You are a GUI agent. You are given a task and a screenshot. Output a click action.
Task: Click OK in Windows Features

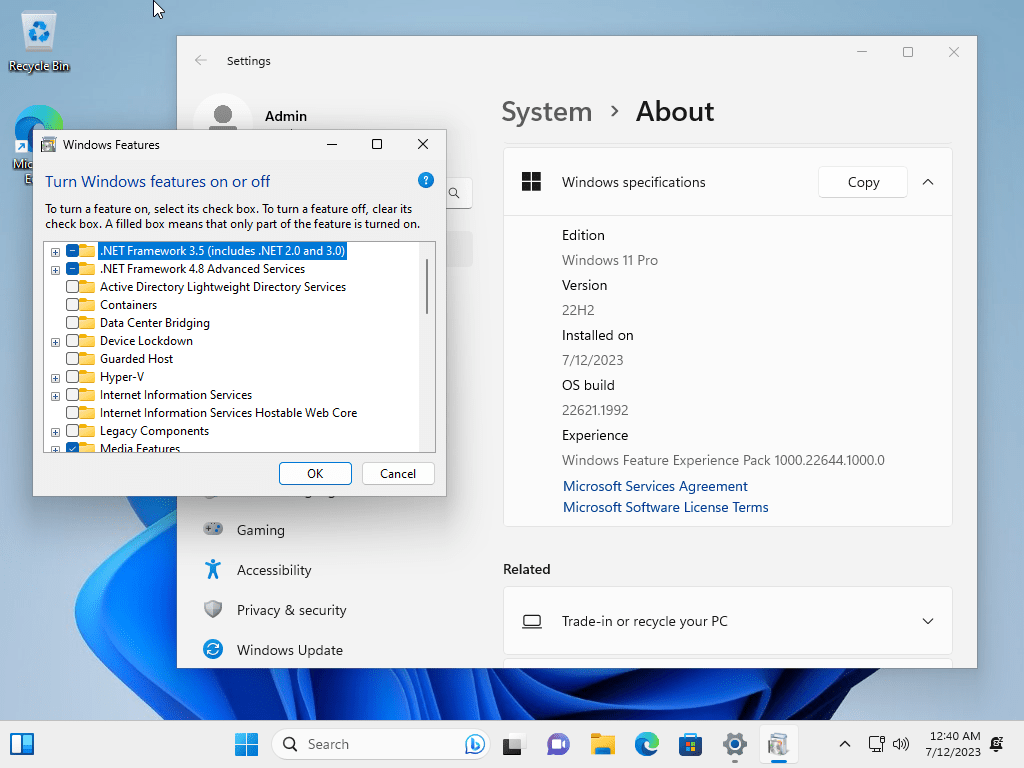[x=315, y=473]
